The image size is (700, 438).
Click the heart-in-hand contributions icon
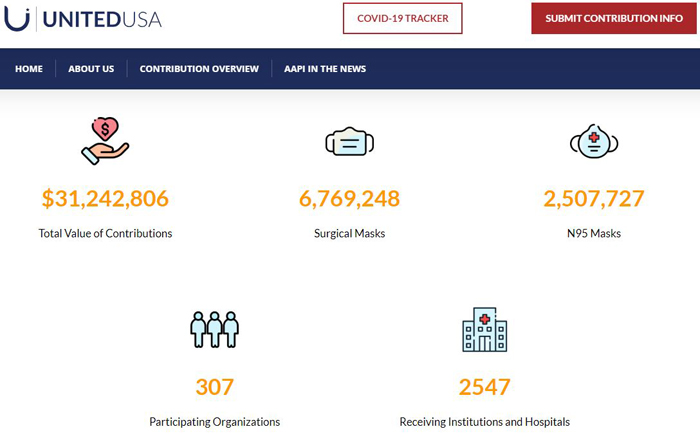click(x=105, y=141)
